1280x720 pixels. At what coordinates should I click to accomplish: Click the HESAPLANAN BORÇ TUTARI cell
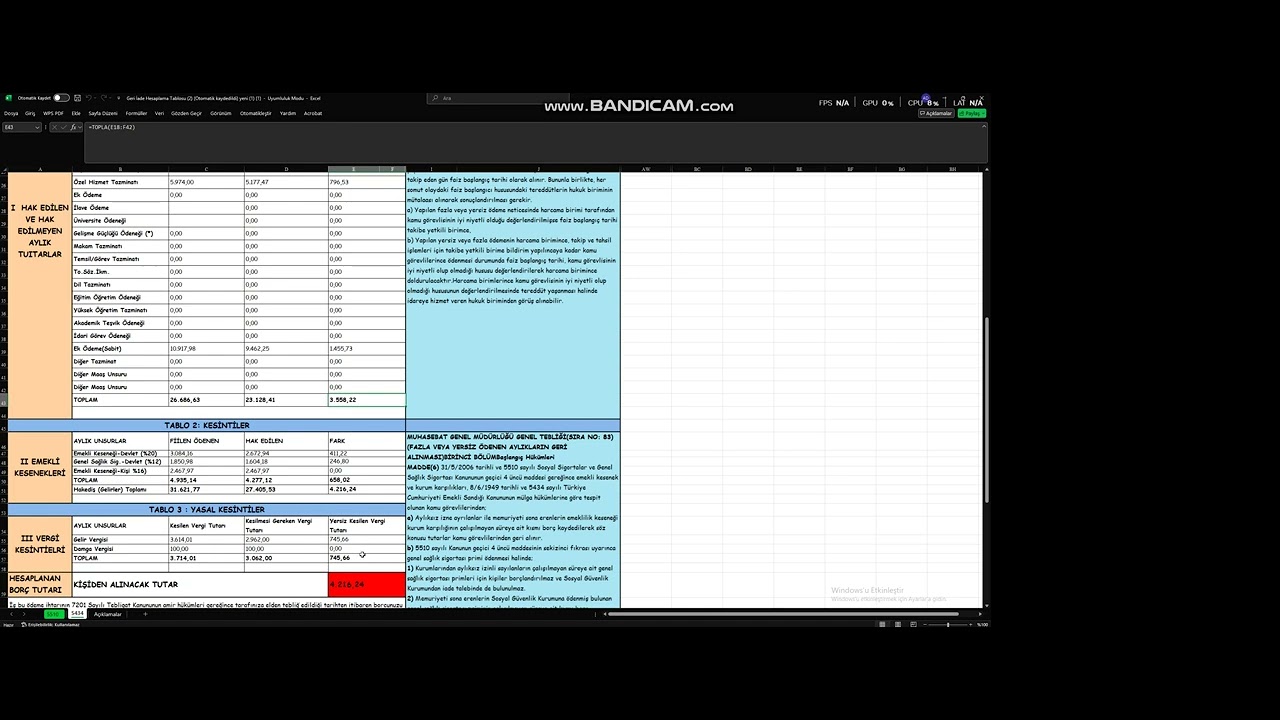(40, 584)
